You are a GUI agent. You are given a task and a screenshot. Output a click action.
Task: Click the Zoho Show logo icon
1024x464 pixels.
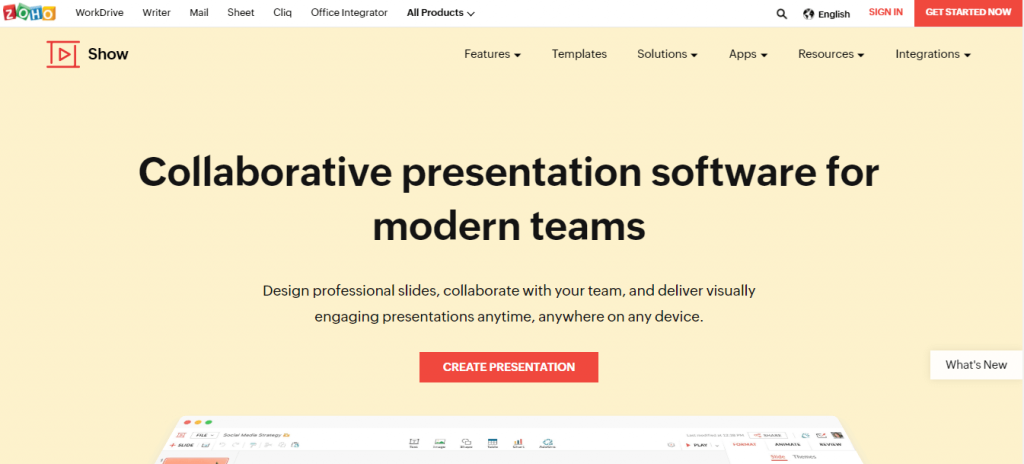[63, 54]
